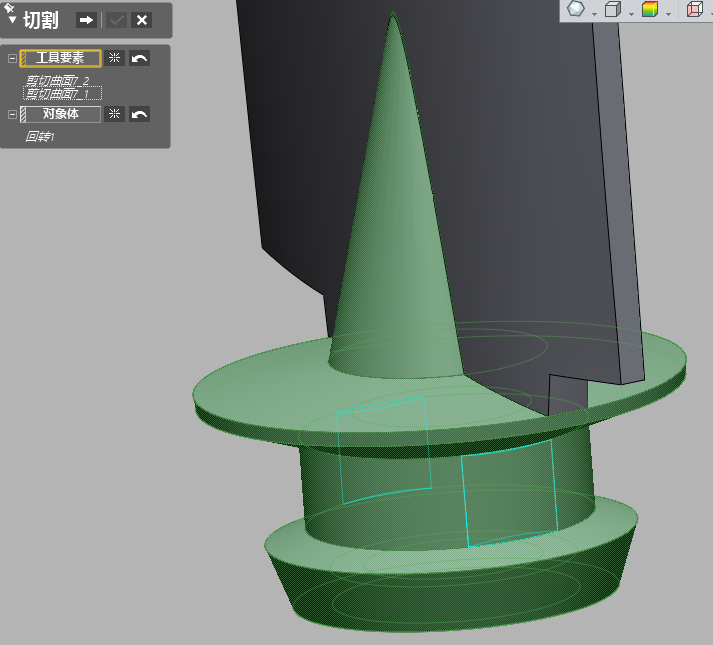Collapse the 切割 dialog triangle

click(12, 20)
